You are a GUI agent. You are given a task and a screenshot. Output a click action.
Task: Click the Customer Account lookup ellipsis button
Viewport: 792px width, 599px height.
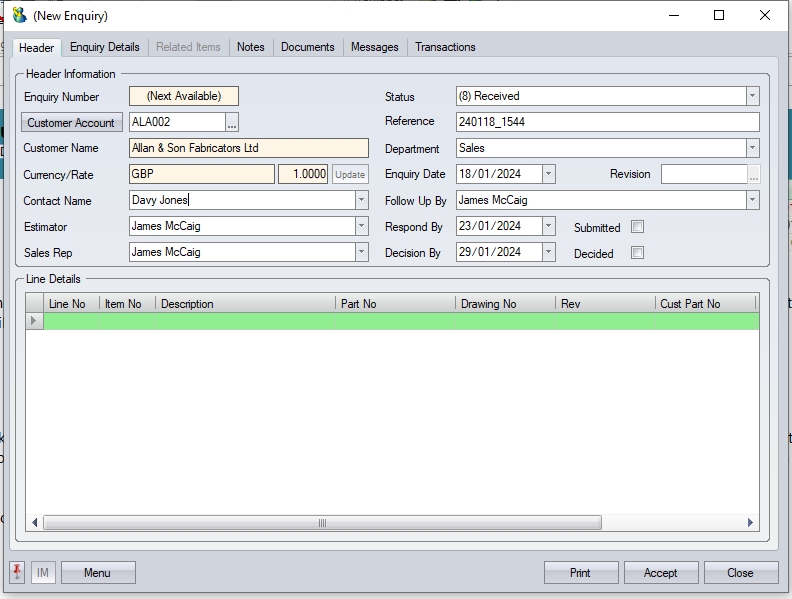point(232,122)
